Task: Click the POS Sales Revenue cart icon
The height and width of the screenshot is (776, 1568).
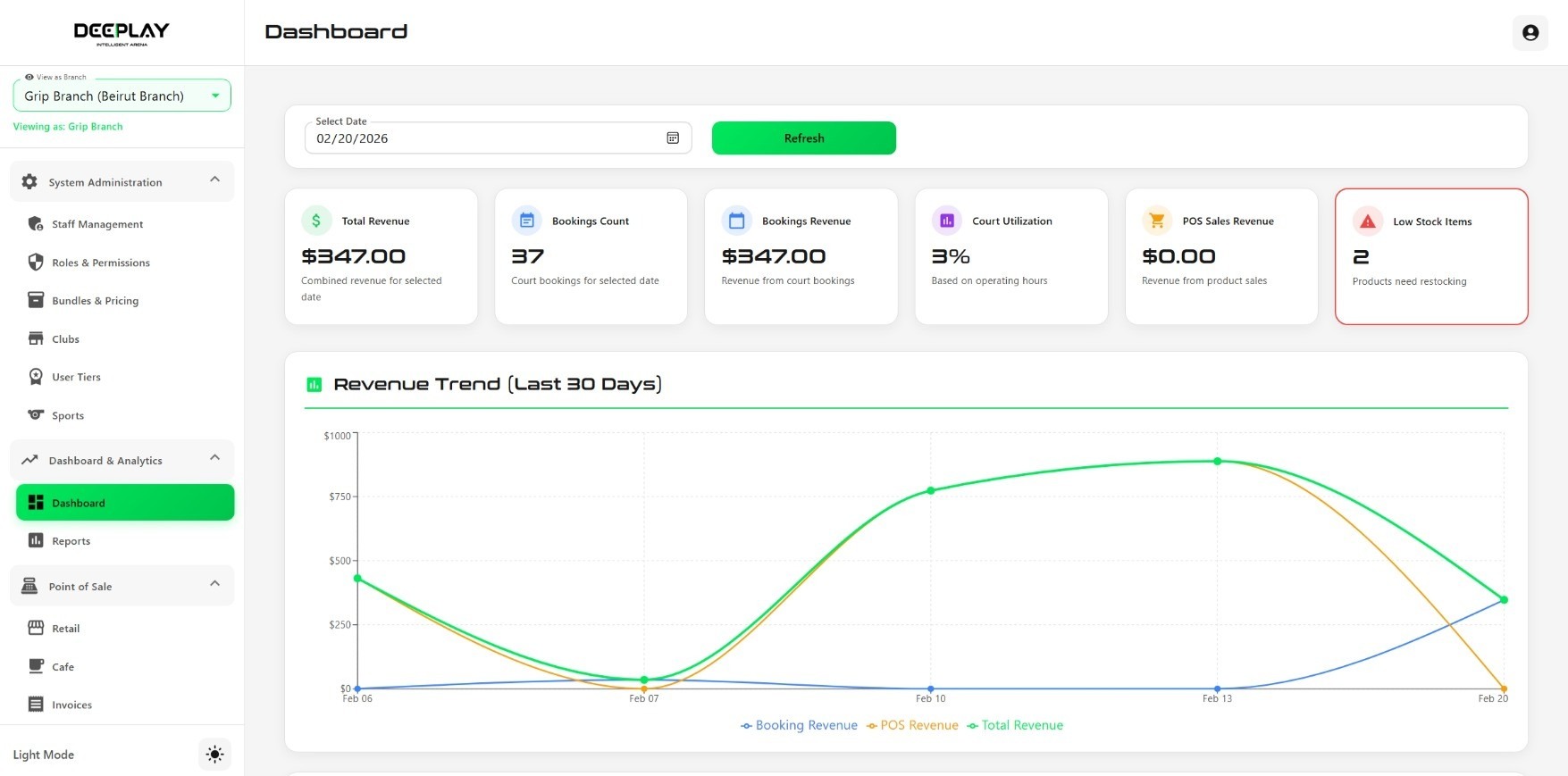Action: [x=1157, y=221]
